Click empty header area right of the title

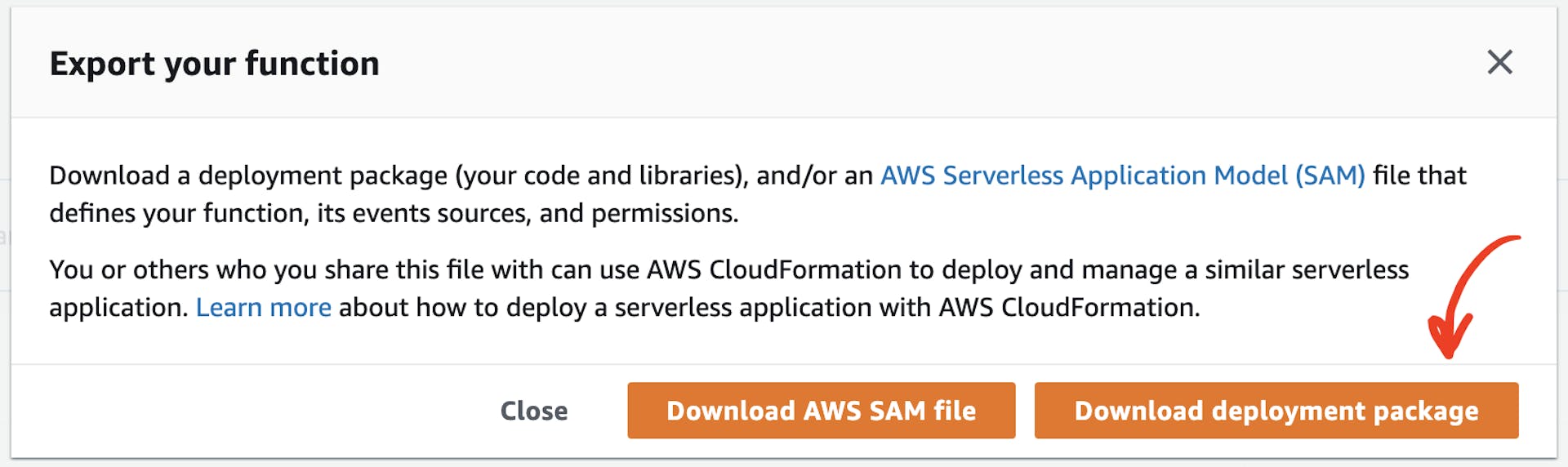point(898,64)
